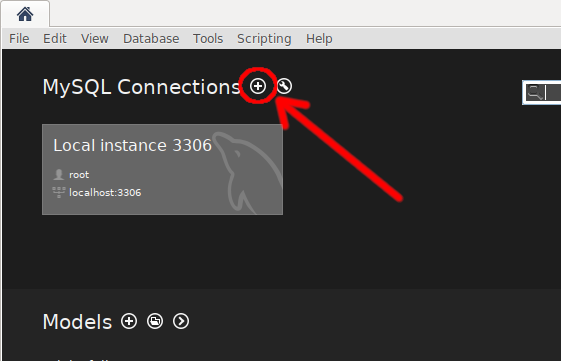The image size is (561, 361).
Task: Open the Scripting menu
Action: (x=264, y=39)
